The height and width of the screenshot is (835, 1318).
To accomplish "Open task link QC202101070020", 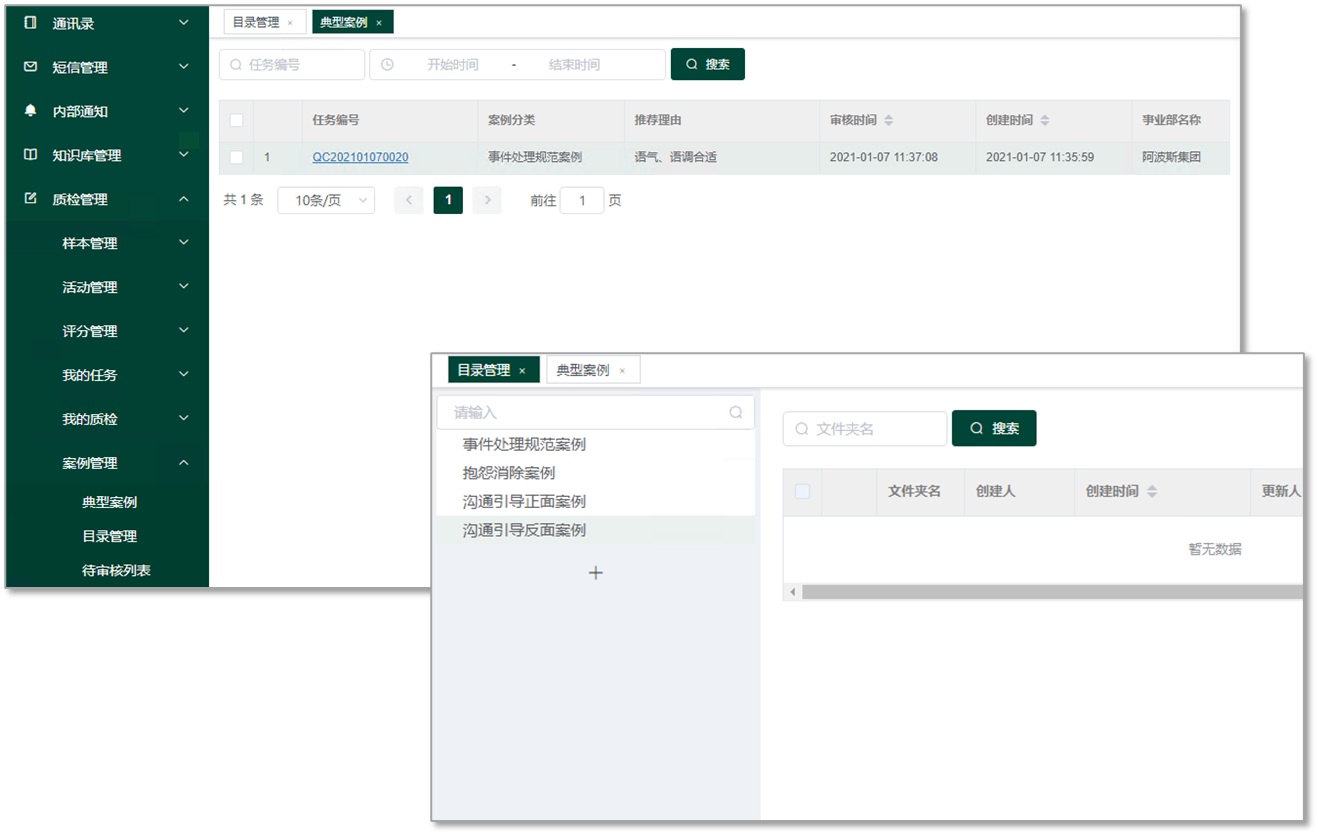I will point(360,157).
